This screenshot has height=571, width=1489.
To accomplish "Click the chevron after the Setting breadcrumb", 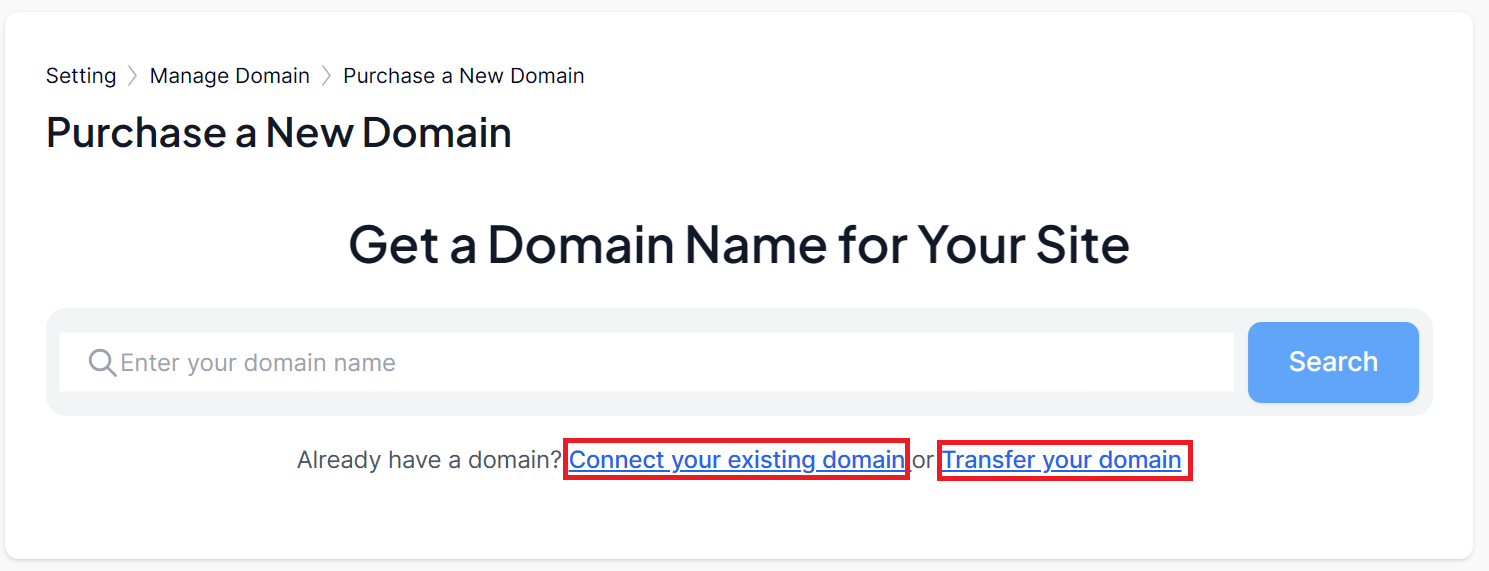I will coord(133,76).
